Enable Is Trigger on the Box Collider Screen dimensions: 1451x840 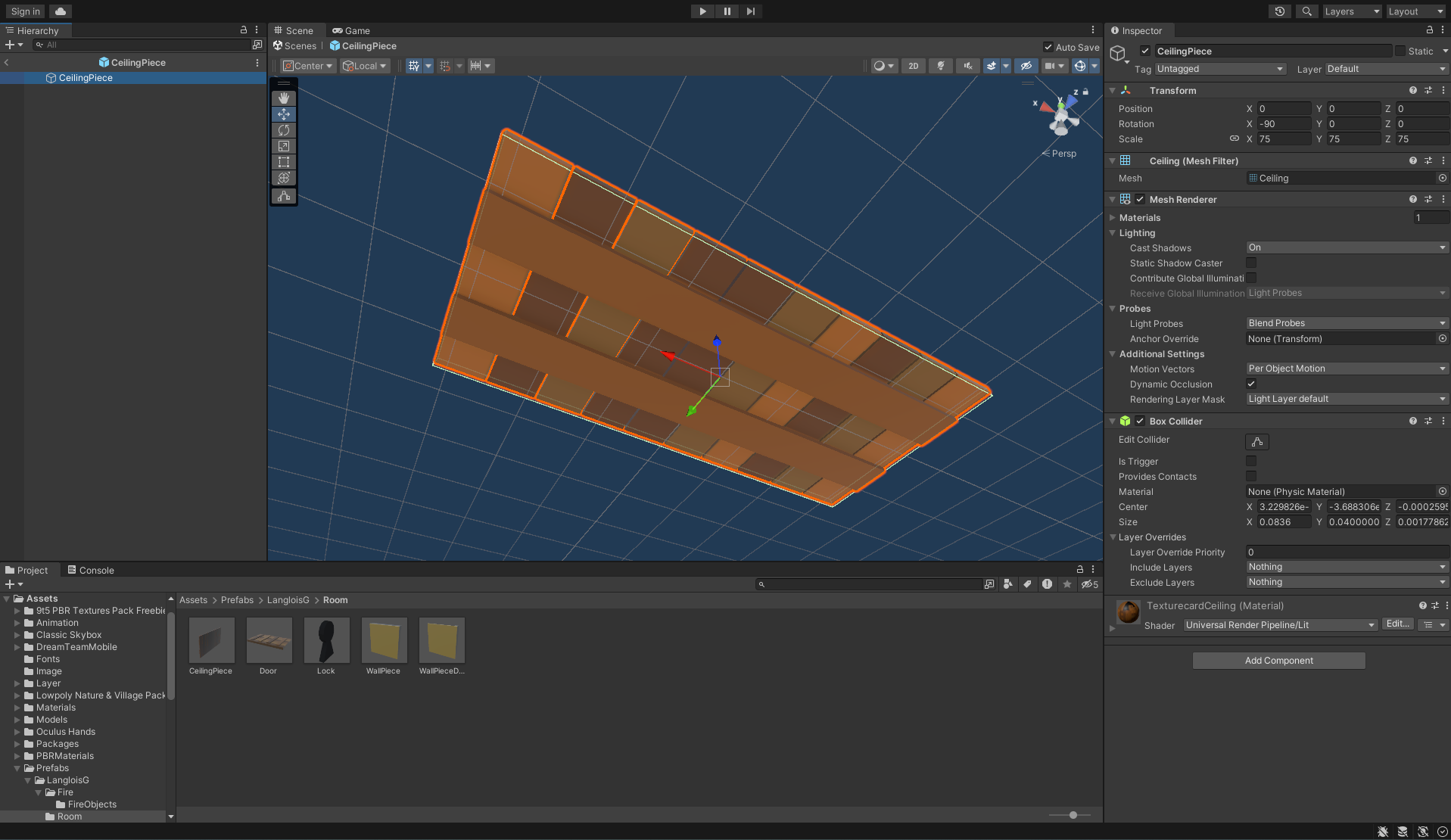(x=1250, y=461)
